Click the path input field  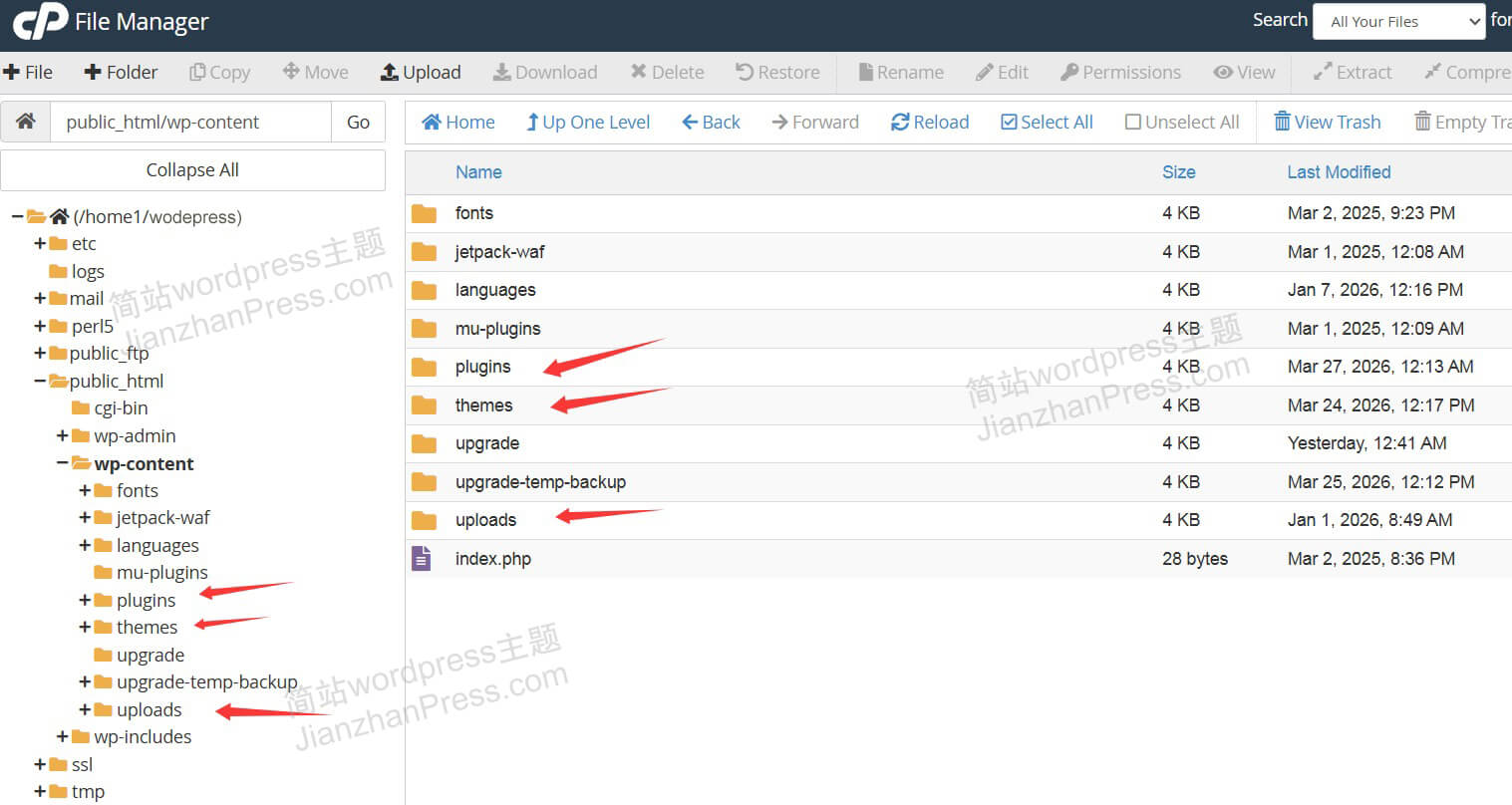(190, 122)
